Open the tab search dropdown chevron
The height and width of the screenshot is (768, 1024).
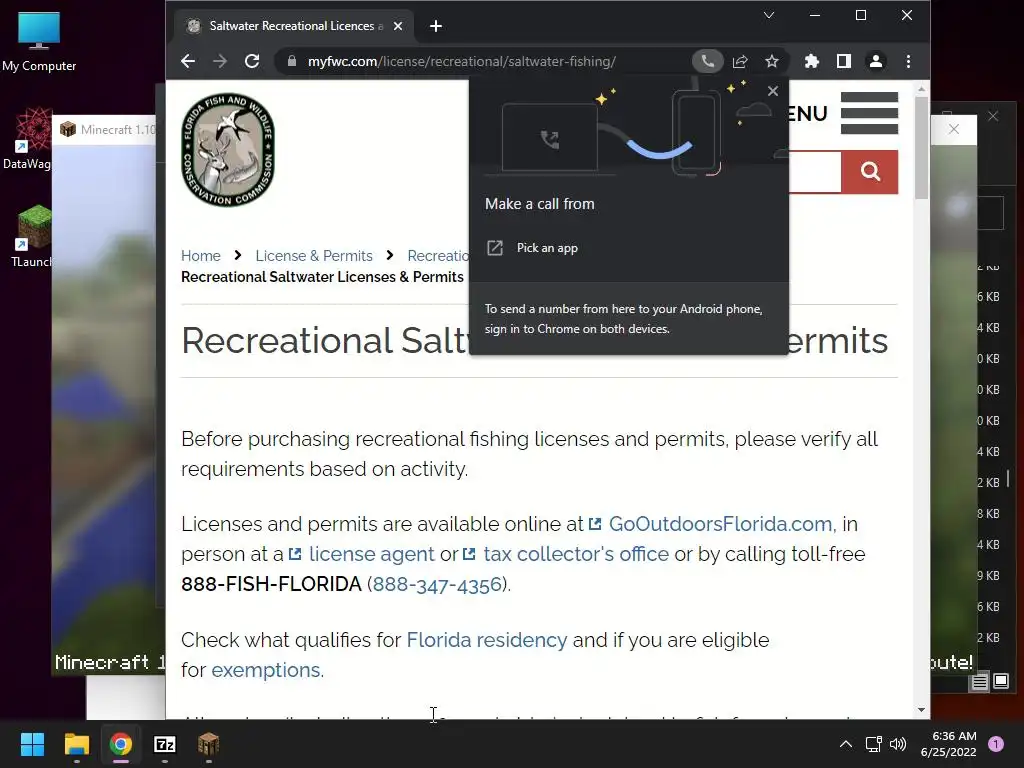click(769, 15)
